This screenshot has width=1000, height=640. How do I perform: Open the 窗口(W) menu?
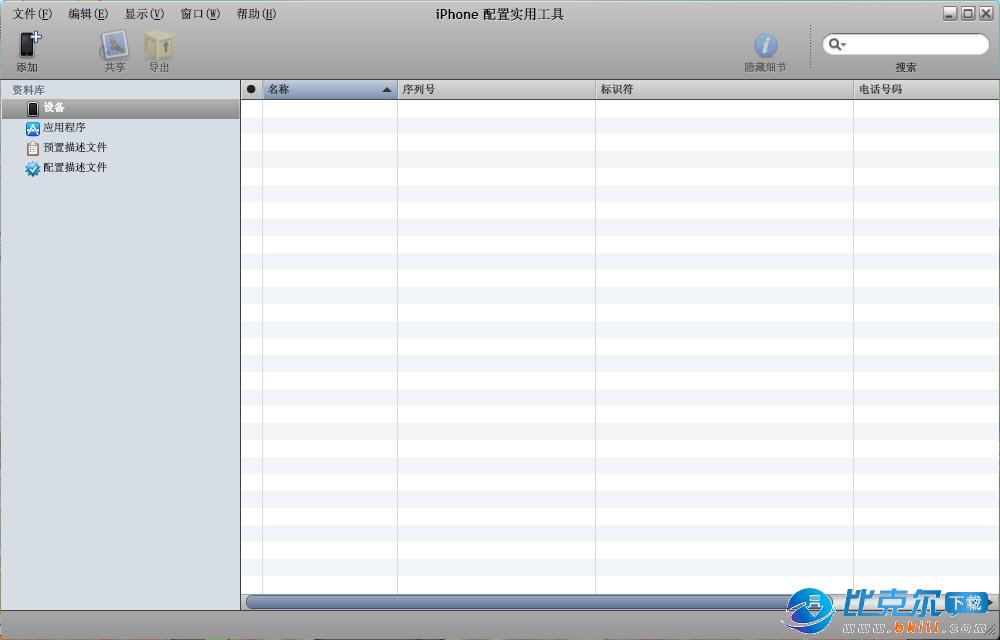tap(200, 14)
